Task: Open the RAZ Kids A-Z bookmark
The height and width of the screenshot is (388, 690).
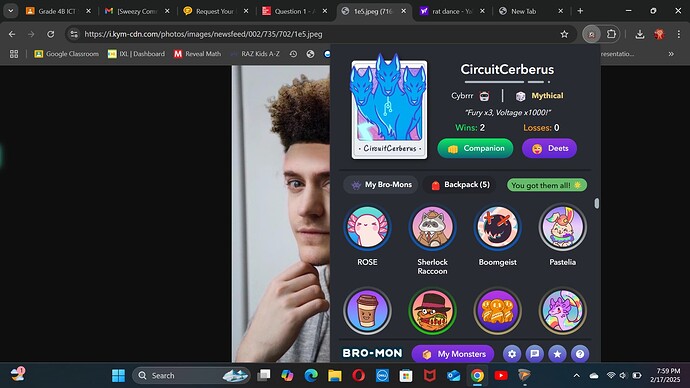Action: pyautogui.click(x=254, y=54)
